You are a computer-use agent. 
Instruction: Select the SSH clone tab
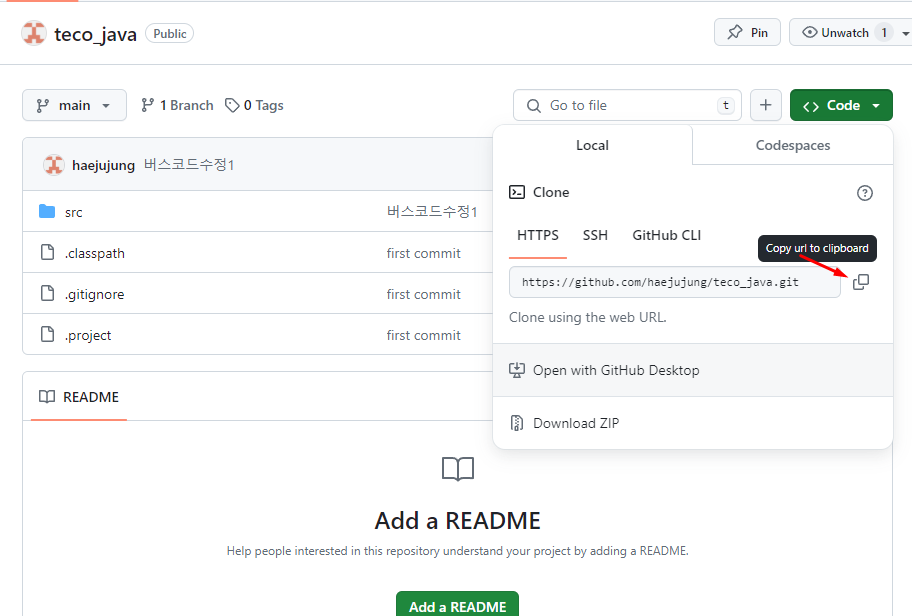point(595,236)
